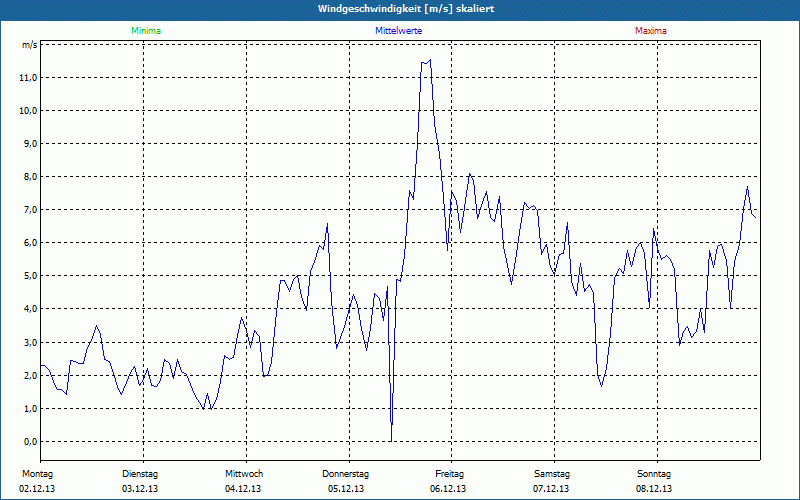800x500 pixels.
Task: Click the Mittelwerte legend label
Action: 398,31
